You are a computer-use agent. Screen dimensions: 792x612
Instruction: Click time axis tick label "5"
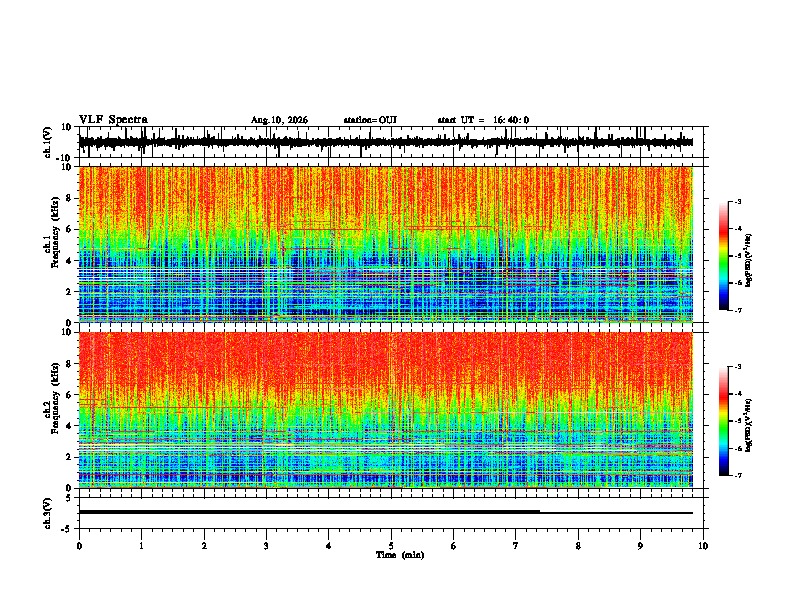point(391,546)
